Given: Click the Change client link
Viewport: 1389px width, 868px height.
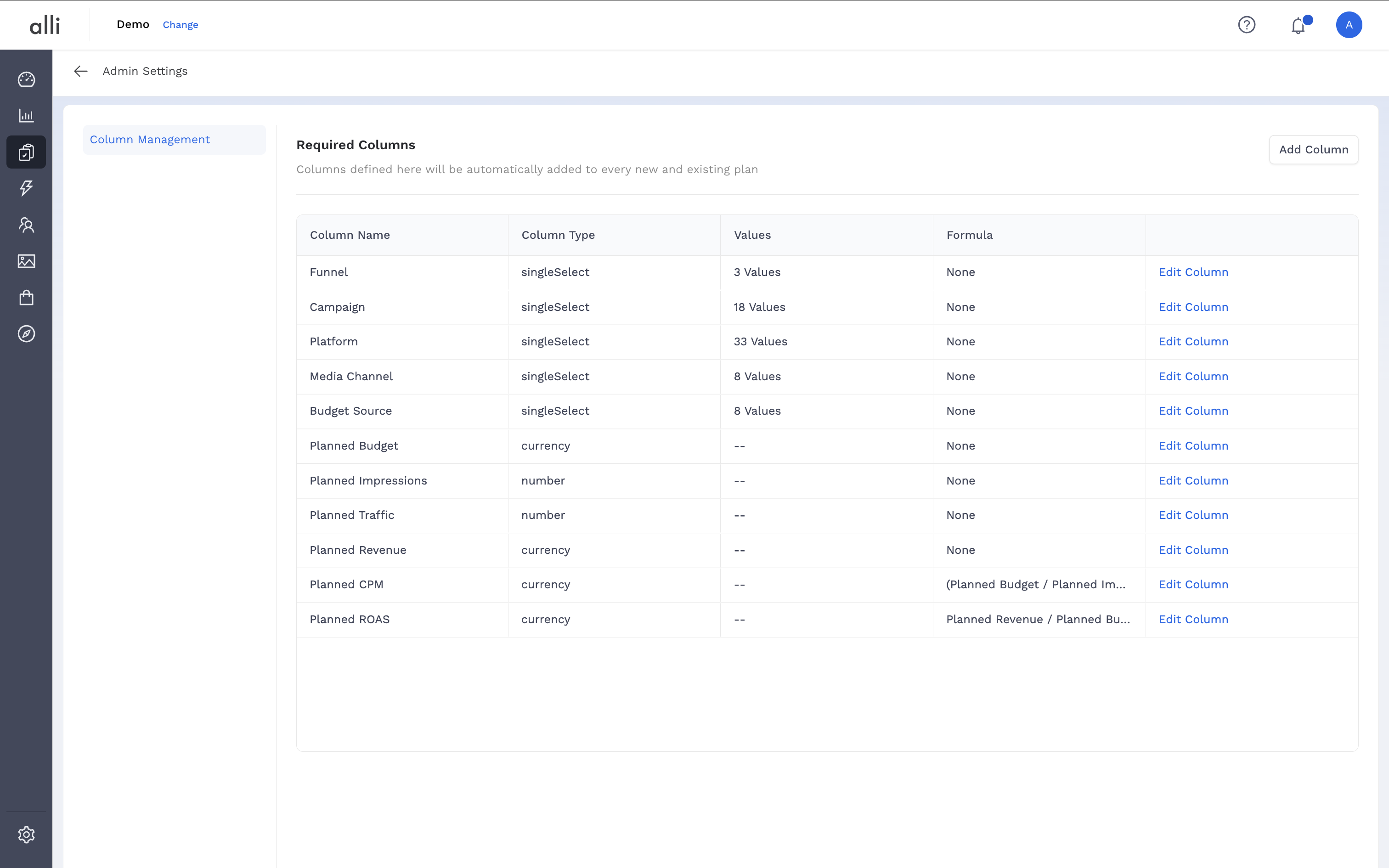Looking at the screenshot, I should [x=180, y=25].
